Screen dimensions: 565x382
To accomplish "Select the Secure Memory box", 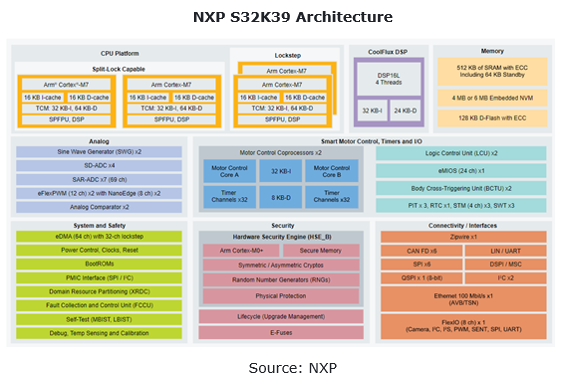I will pyautogui.click(x=321, y=250).
